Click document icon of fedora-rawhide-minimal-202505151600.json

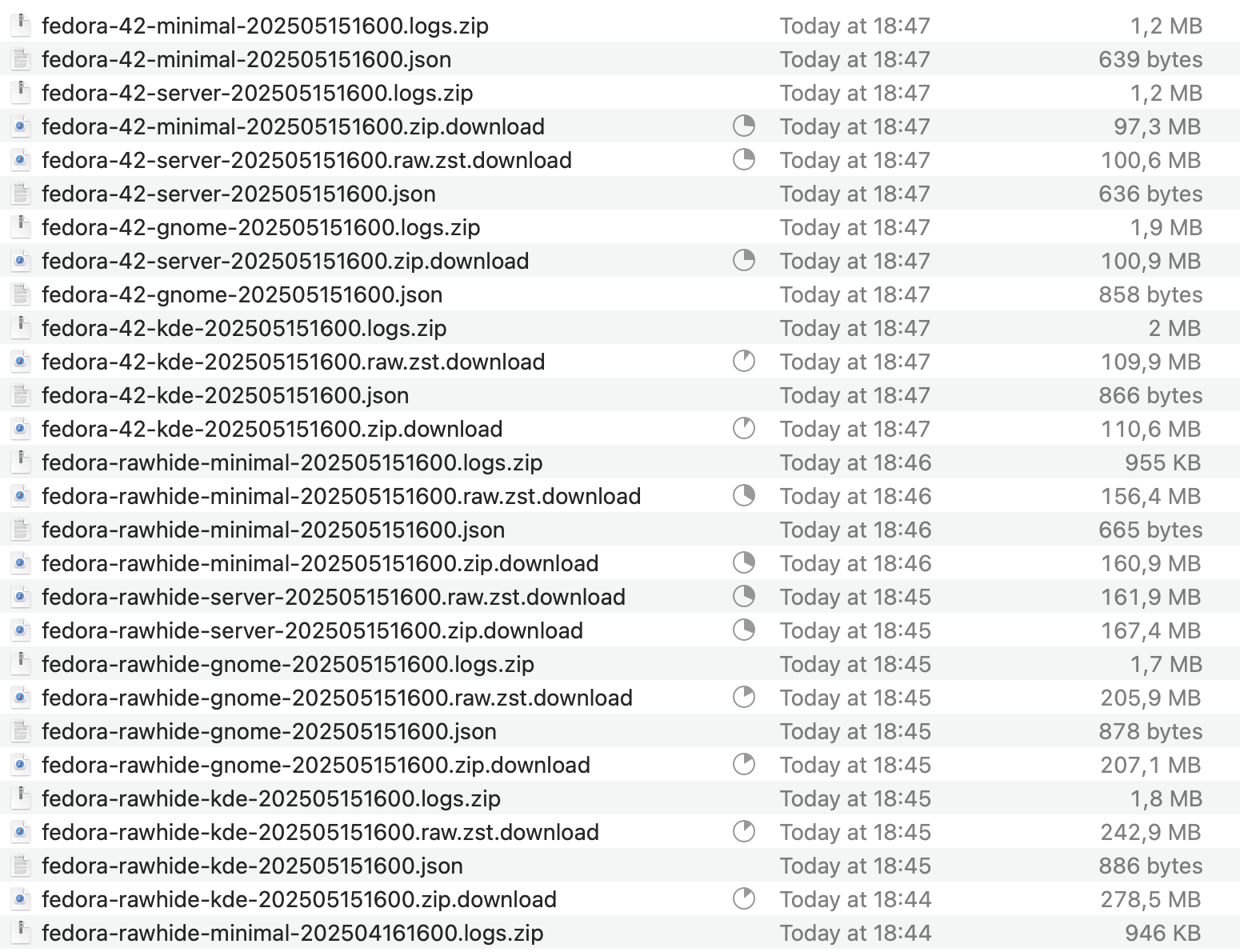click(21, 530)
